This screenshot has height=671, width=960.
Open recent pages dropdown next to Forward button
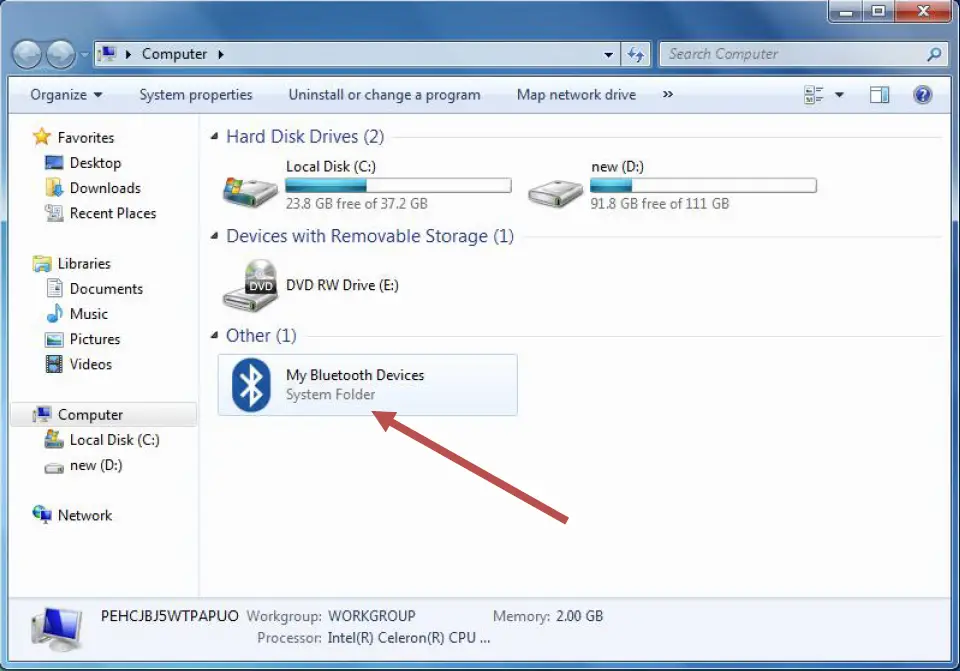point(84,54)
